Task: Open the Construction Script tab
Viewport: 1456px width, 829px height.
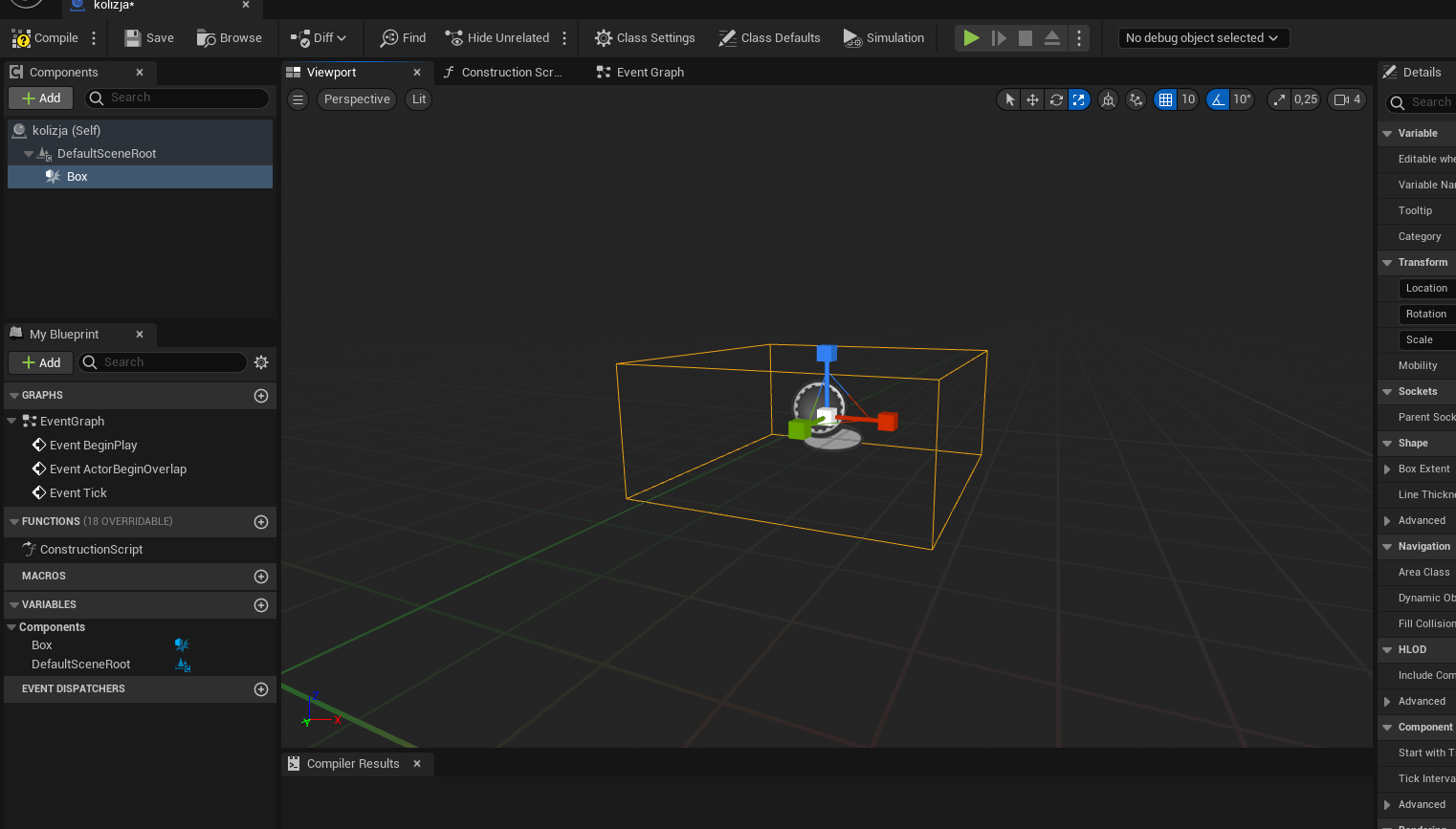Action: [x=502, y=73]
